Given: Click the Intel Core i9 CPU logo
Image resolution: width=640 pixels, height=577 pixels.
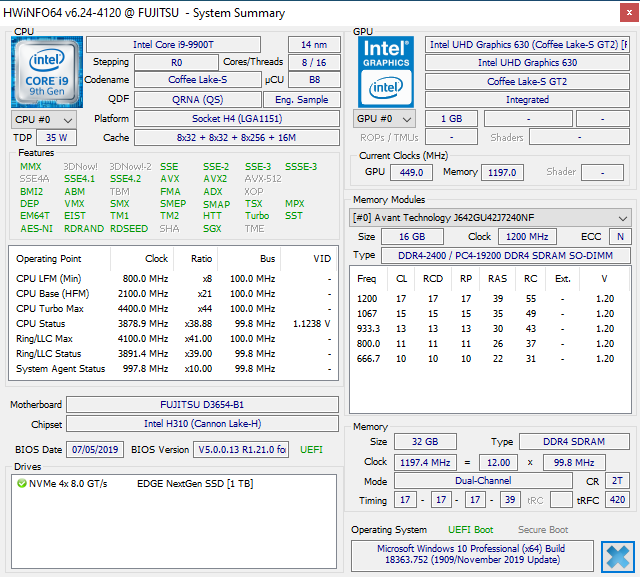Looking at the screenshot, I should pos(47,72).
